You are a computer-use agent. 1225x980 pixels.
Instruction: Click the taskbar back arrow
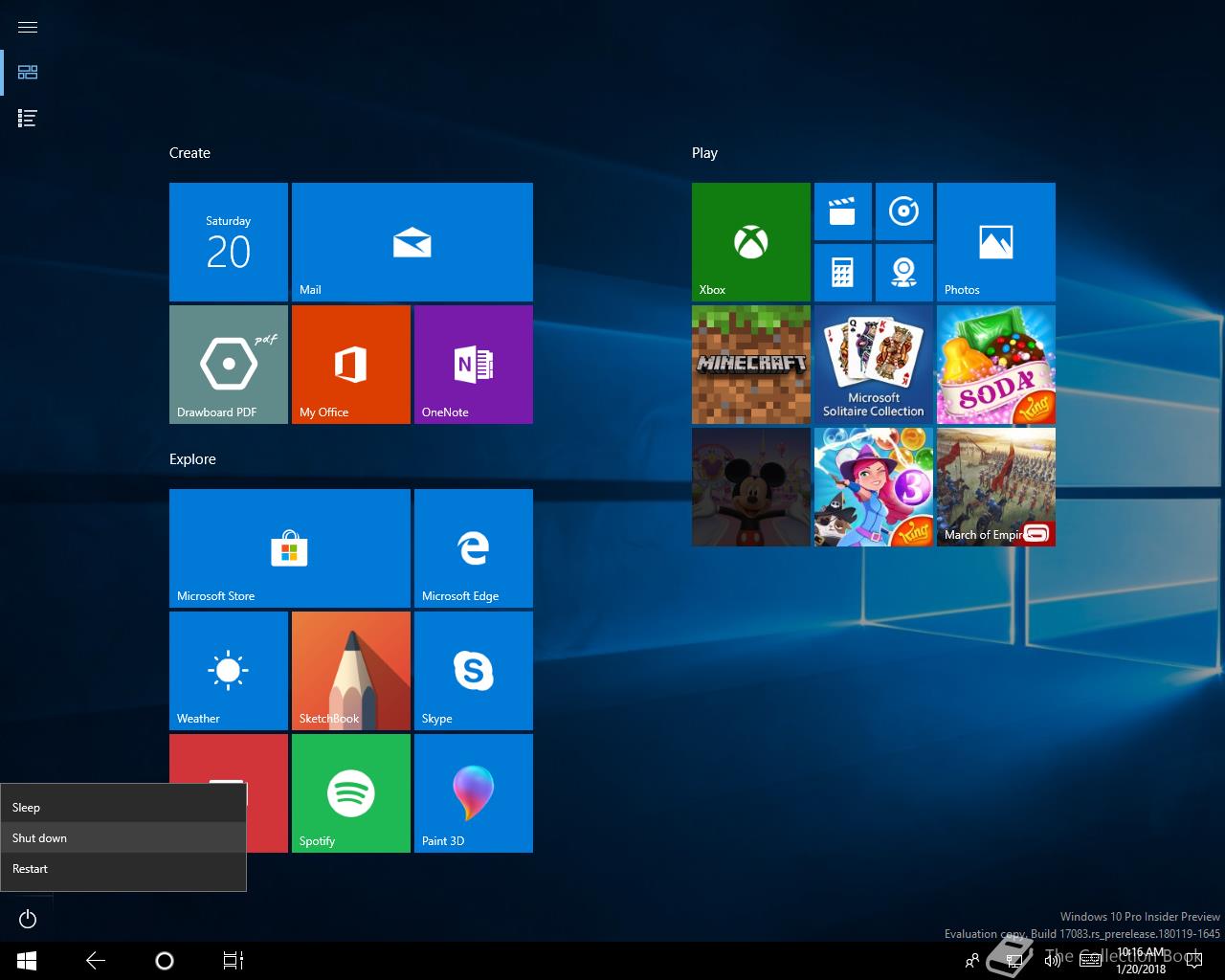pos(96,961)
